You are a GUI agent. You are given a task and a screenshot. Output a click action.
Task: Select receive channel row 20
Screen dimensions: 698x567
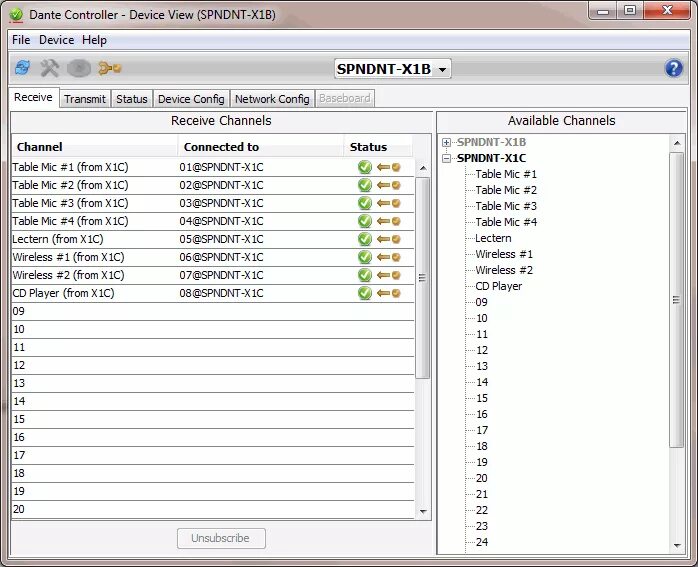pos(213,510)
